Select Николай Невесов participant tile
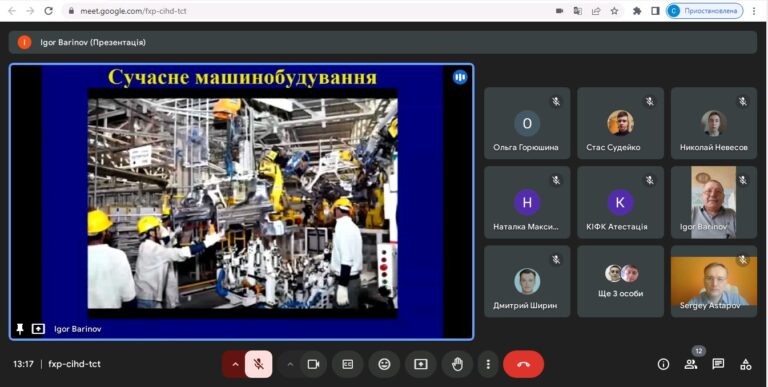The width and height of the screenshot is (768, 387). (x=714, y=123)
